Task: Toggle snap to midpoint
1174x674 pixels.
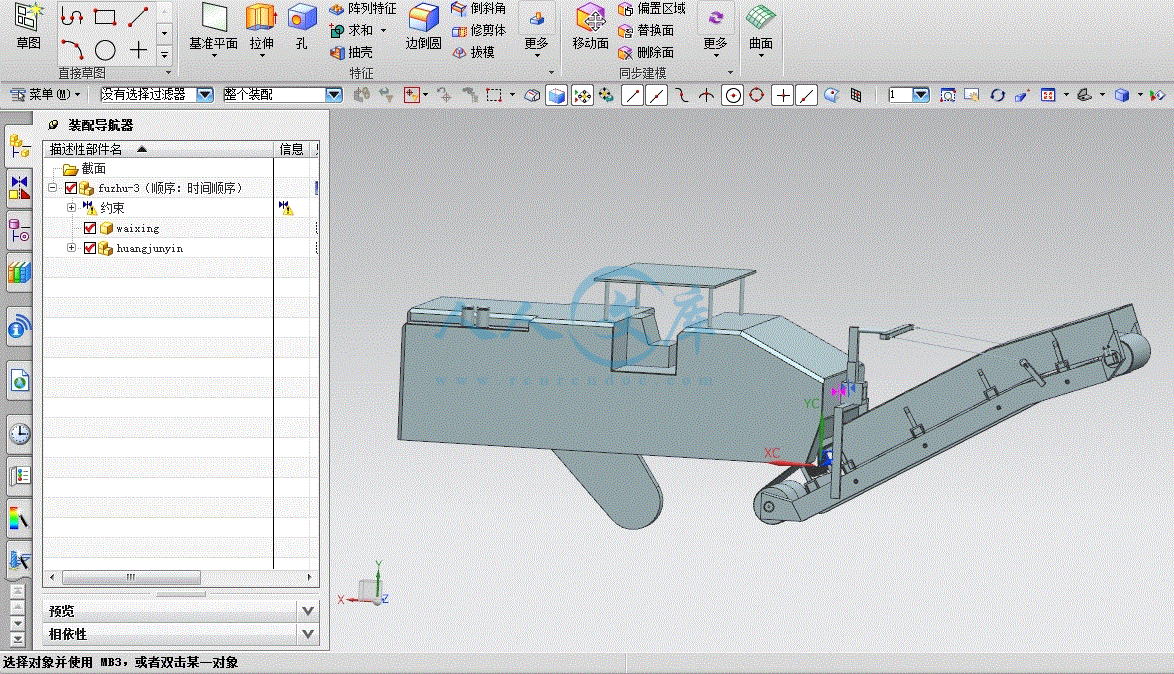Action: coord(657,95)
